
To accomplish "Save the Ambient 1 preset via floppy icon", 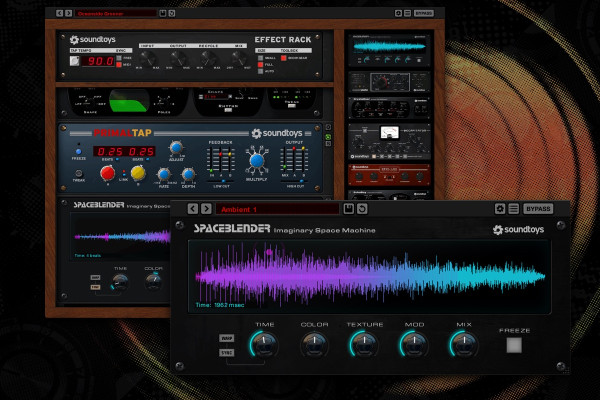I will (x=348, y=209).
